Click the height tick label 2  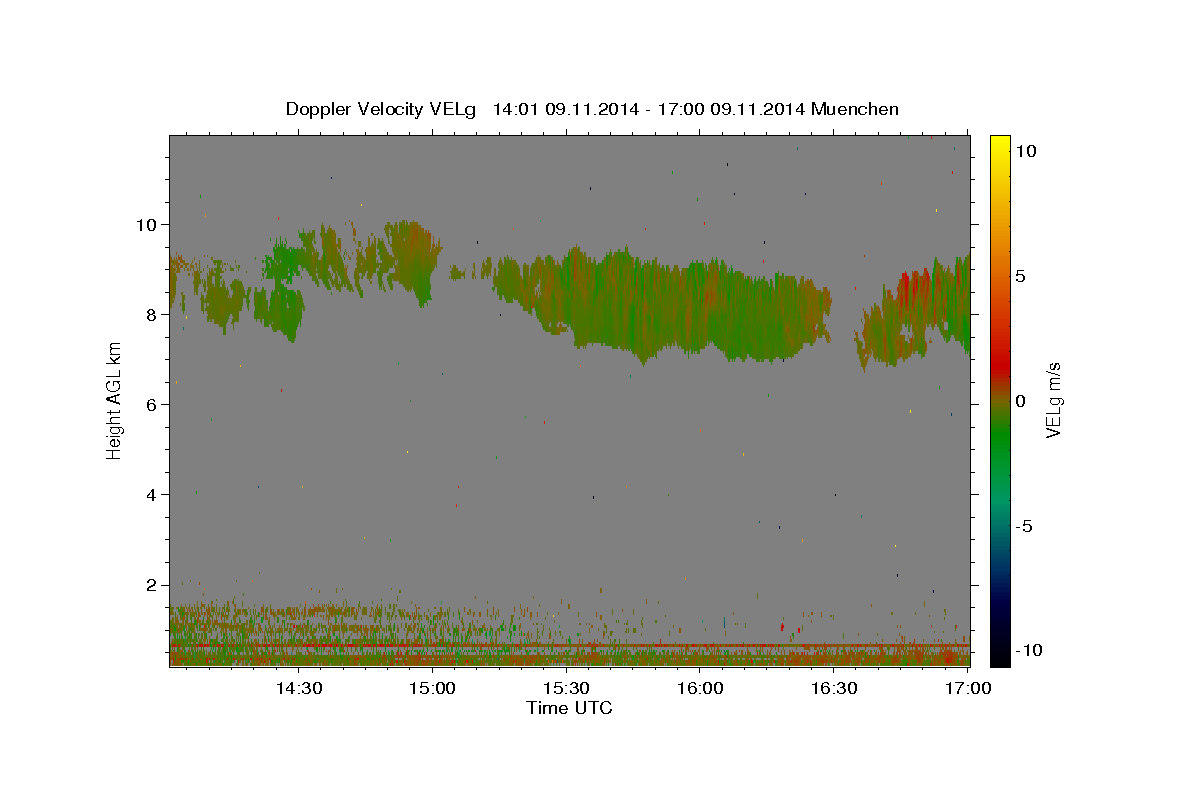pyautogui.click(x=150, y=584)
